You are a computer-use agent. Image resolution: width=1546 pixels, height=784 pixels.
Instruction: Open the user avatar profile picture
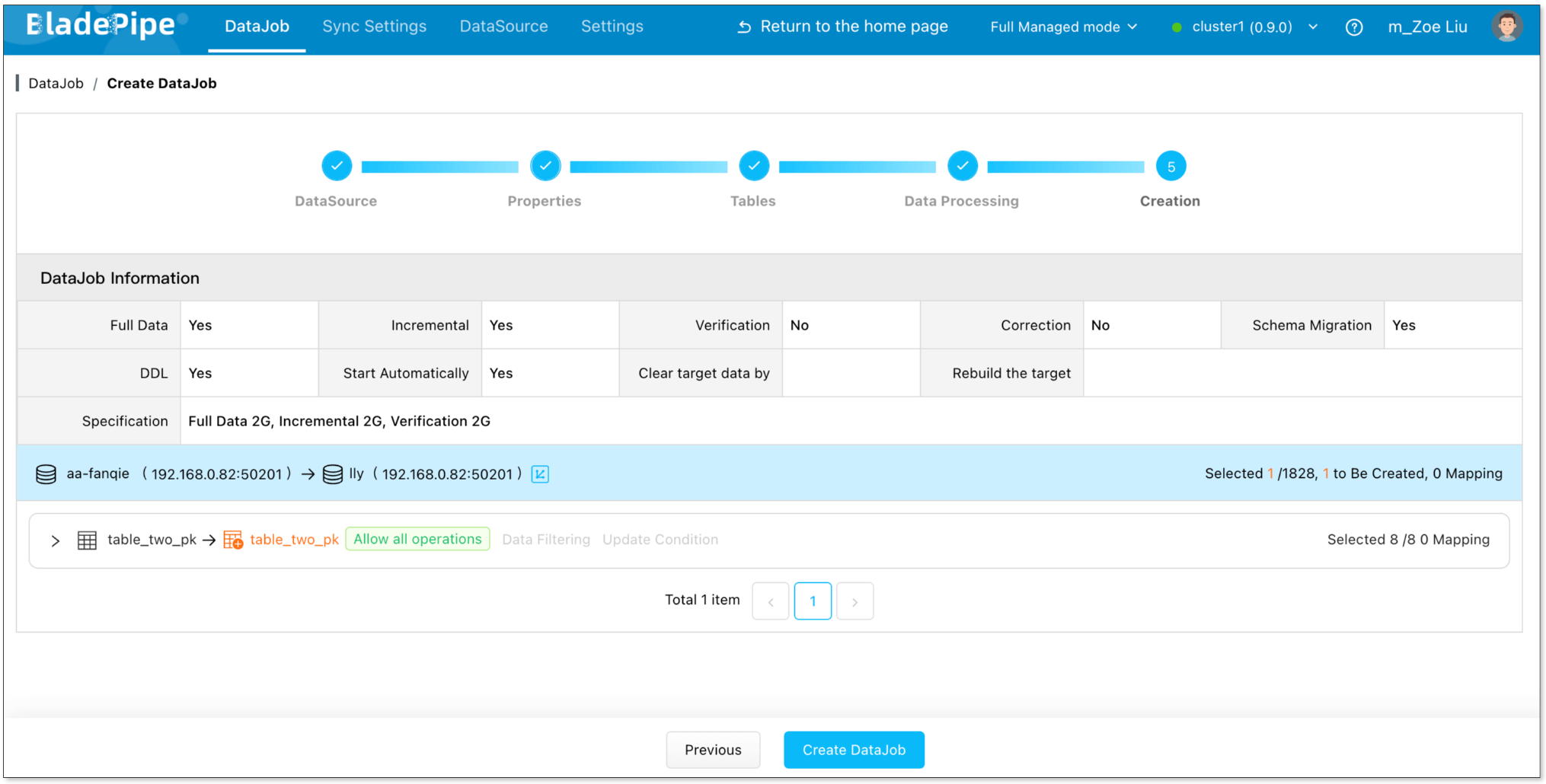1506,27
